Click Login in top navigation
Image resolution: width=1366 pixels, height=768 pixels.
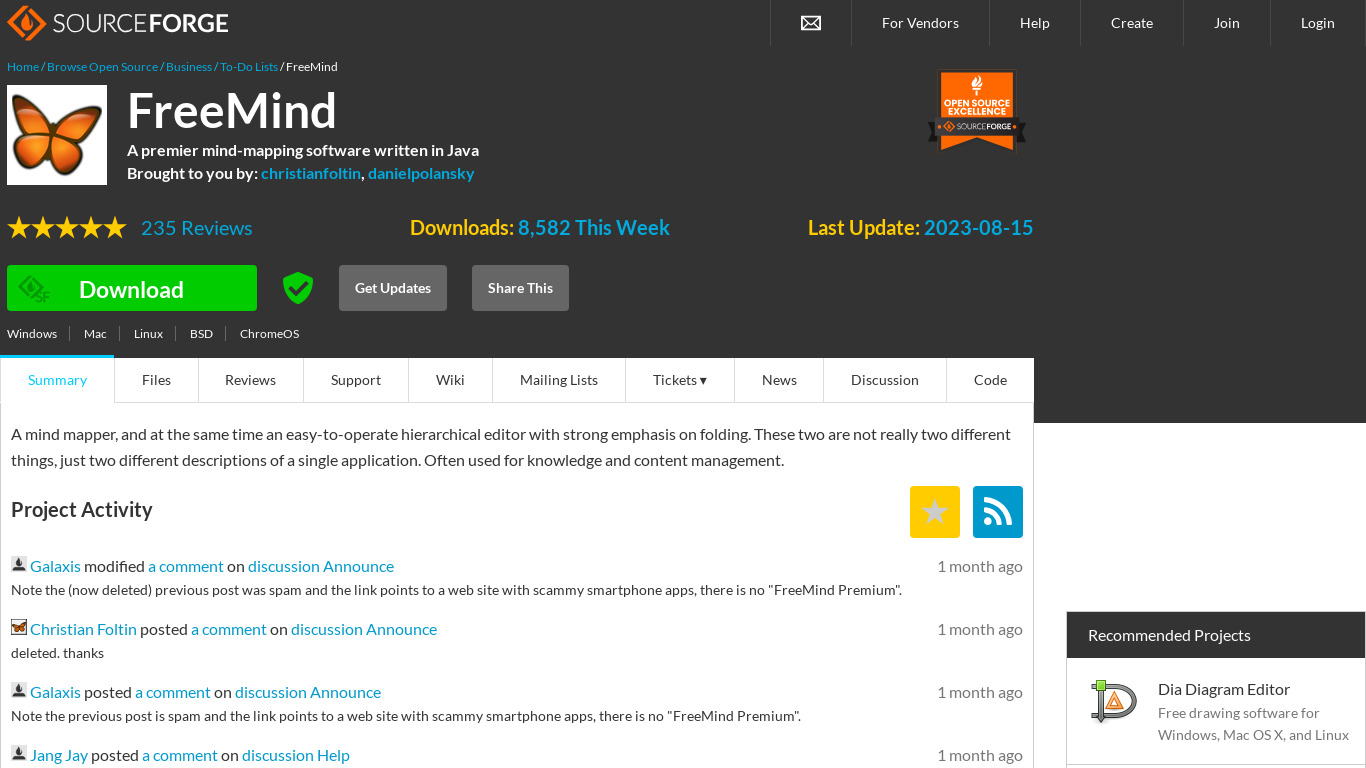(1318, 23)
